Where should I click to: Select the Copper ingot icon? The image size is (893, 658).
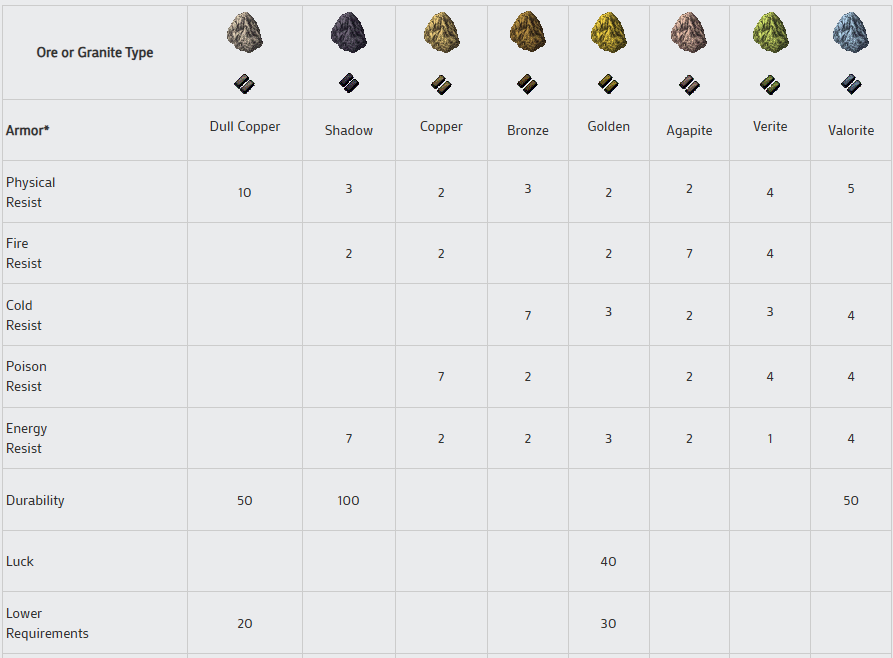click(441, 85)
